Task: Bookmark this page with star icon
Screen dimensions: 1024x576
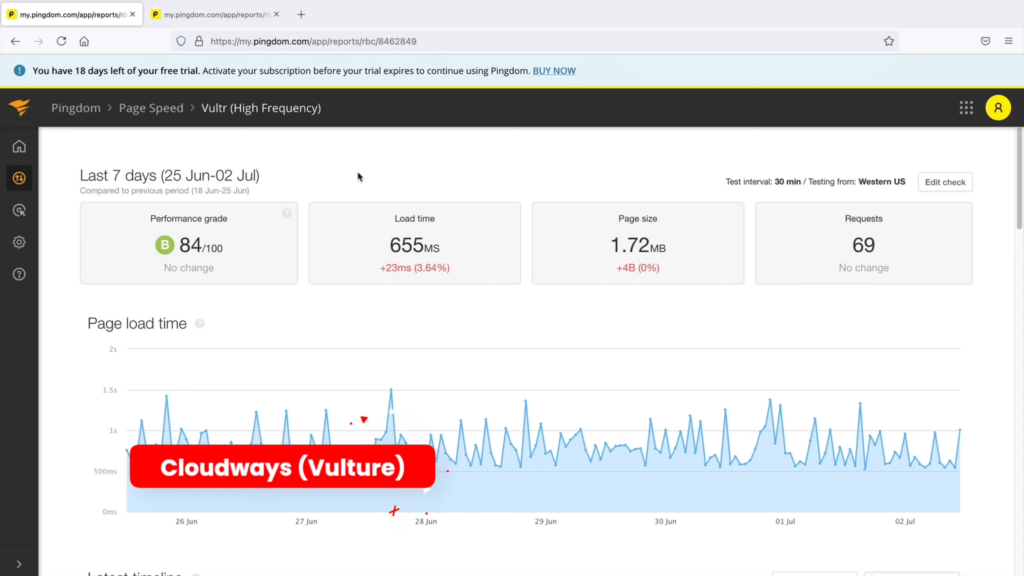Action: click(889, 41)
